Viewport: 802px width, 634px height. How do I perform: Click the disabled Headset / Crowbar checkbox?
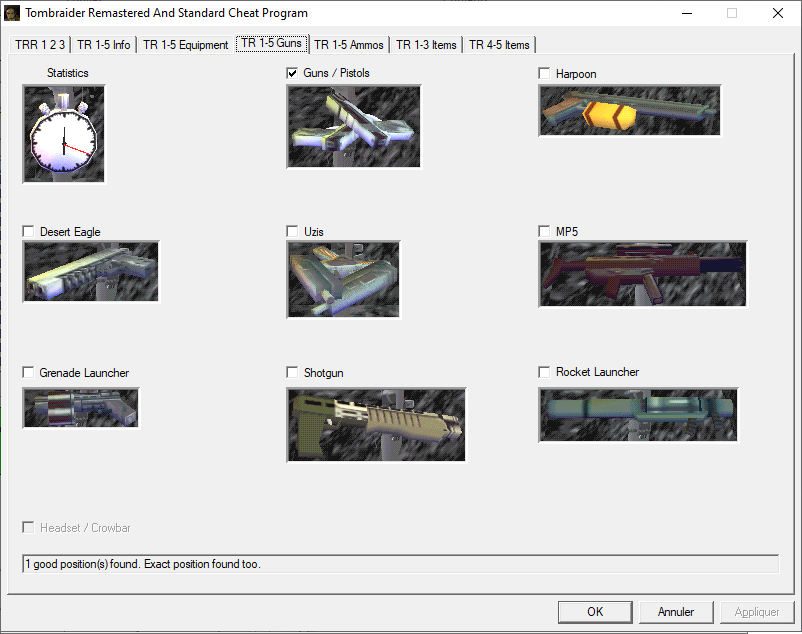(28, 527)
